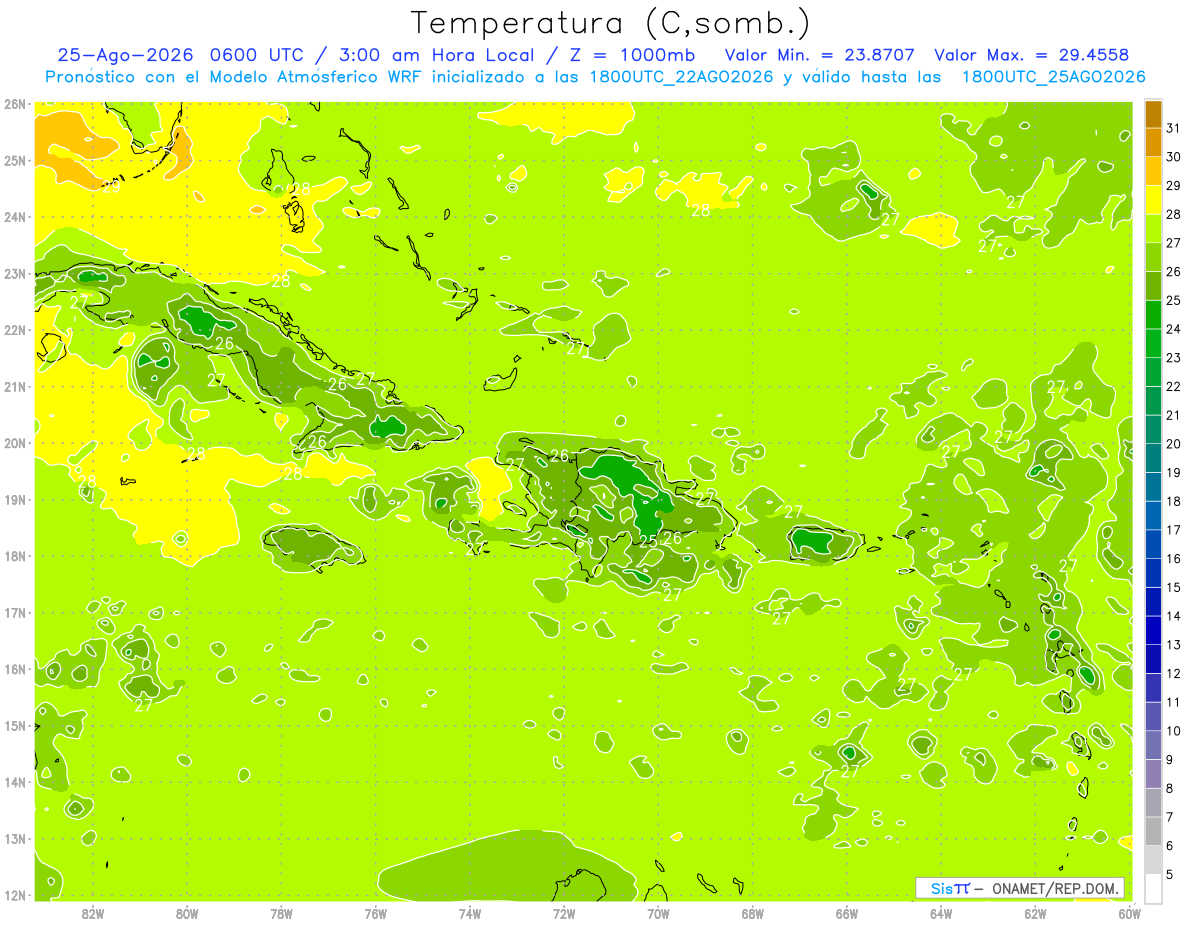
Task: Click the longitude axis label "64W"
Action: click(x=941, y=913)
